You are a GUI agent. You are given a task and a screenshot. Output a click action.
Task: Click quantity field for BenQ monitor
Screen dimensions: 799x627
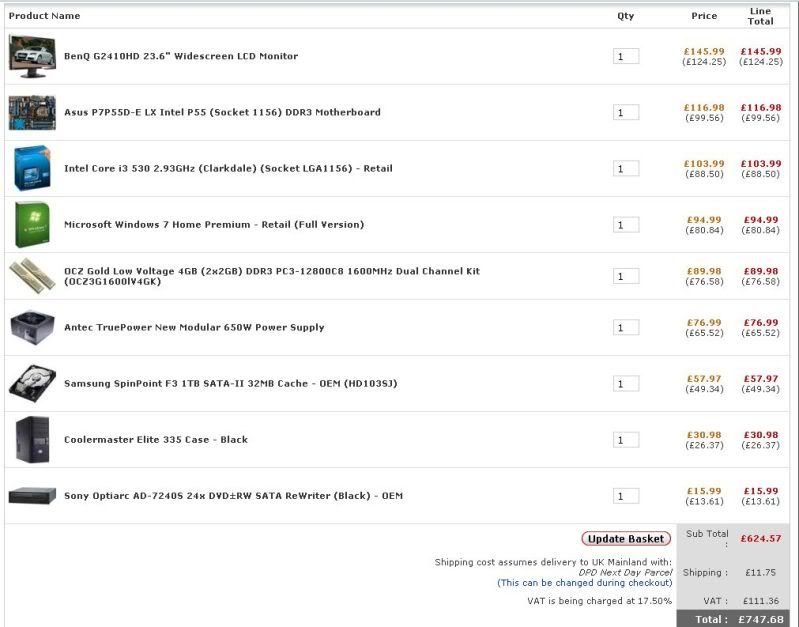point(626,56)
